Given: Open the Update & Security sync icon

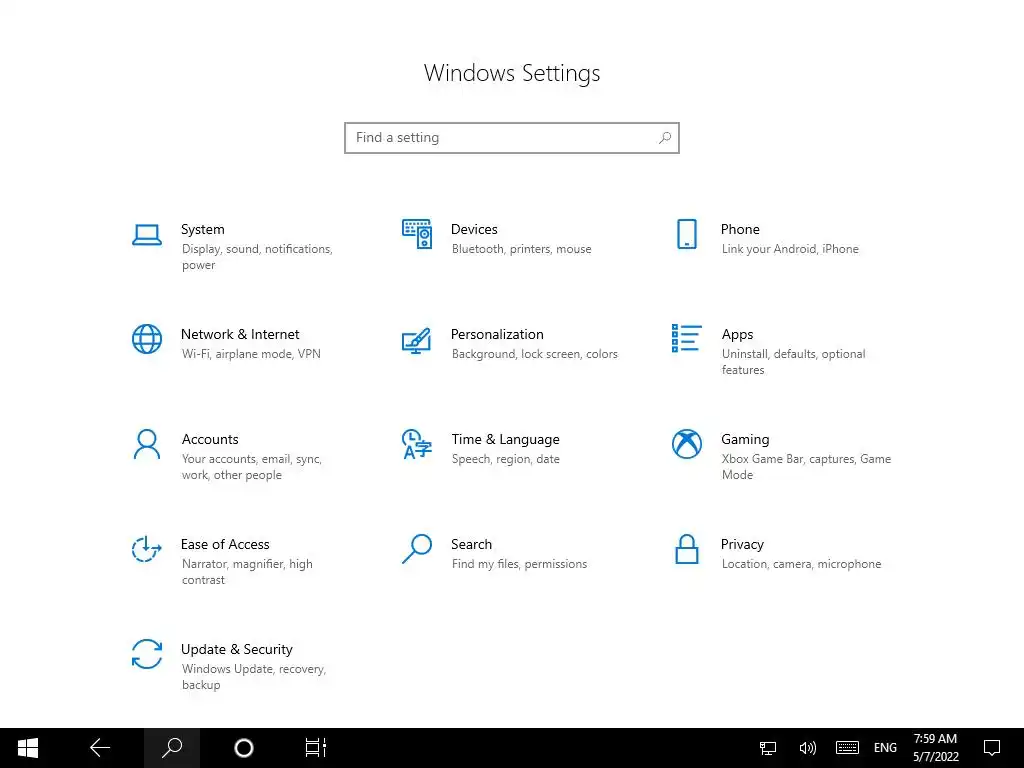Looking at the screenshot, I should click(147, 654).
